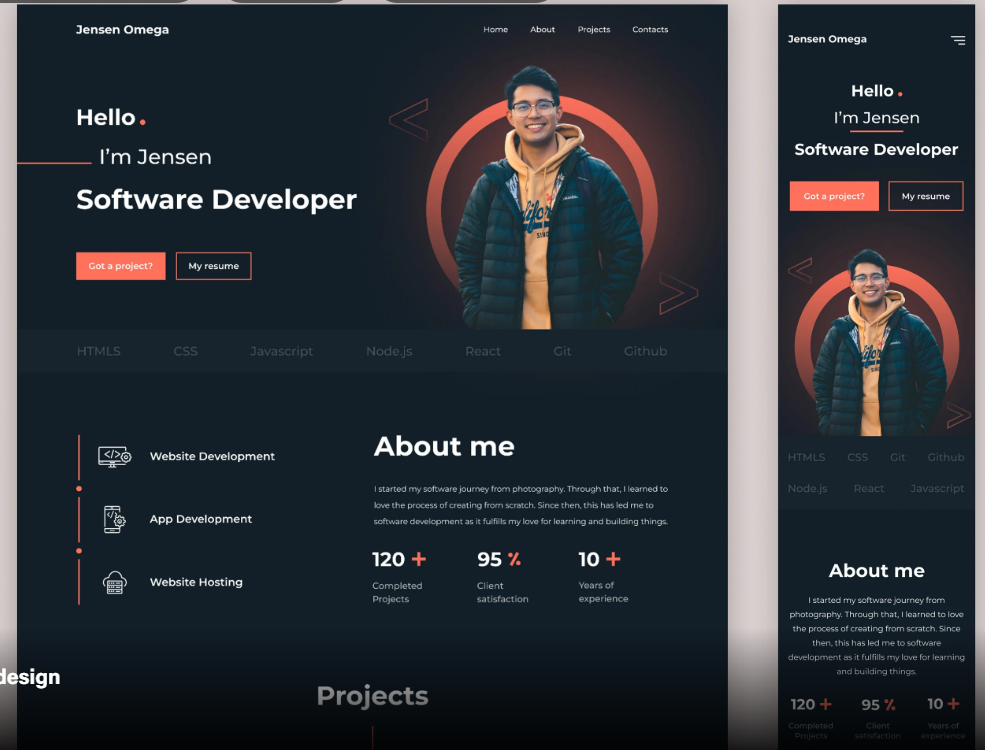Open the Contacts navigation item
Screen dimensions: 985x750
coord(650,29)
